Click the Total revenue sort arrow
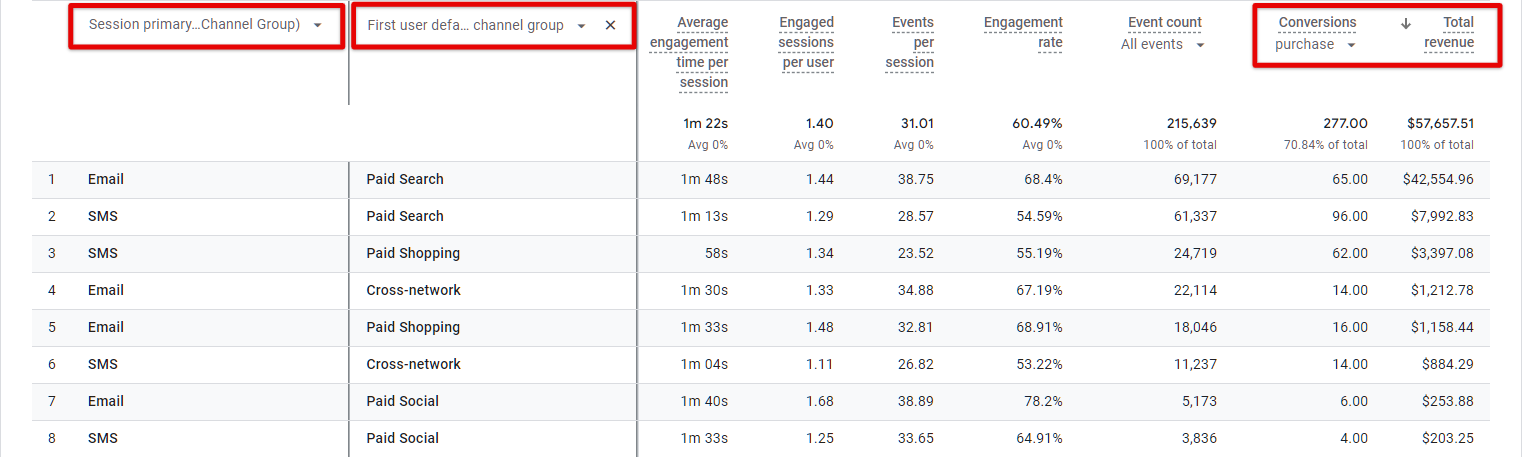This screenshot has width=1522, height=457. [1406, 23]
